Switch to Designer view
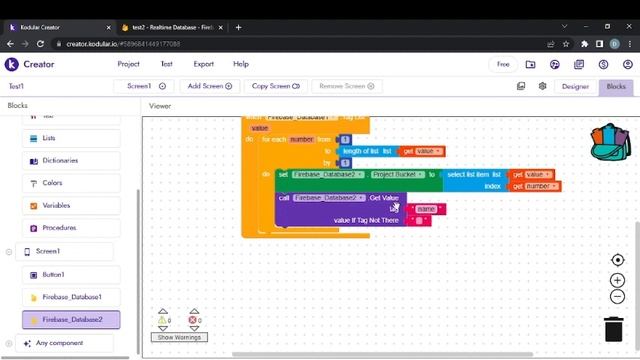Screen dimensions: 640x360 click(575, 87)
